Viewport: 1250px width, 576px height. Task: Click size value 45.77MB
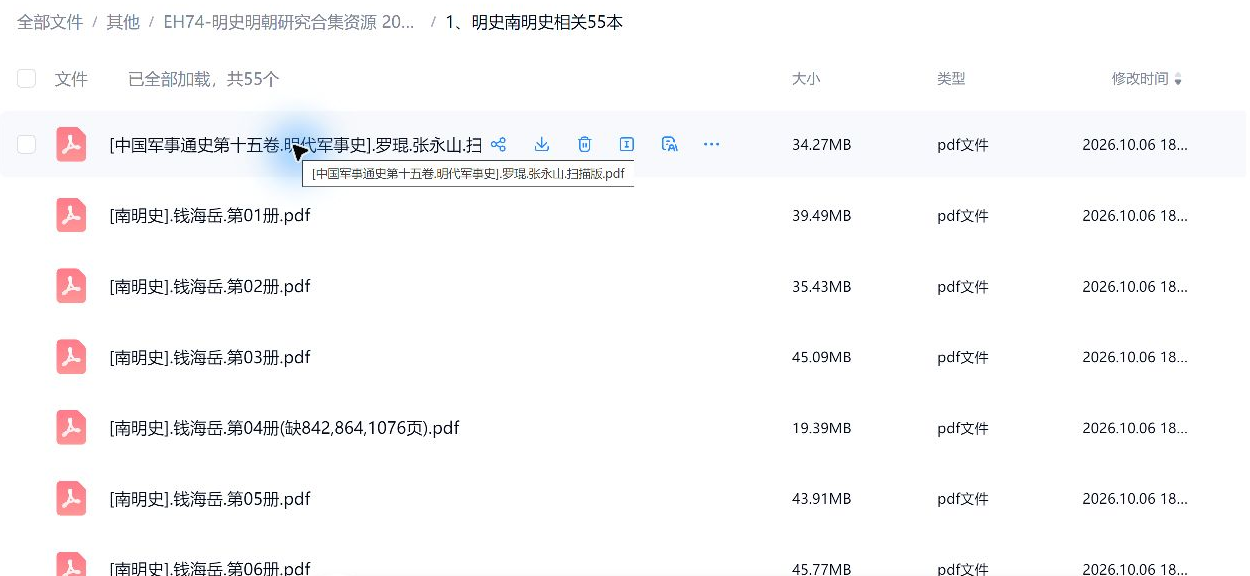coord(822,568)
